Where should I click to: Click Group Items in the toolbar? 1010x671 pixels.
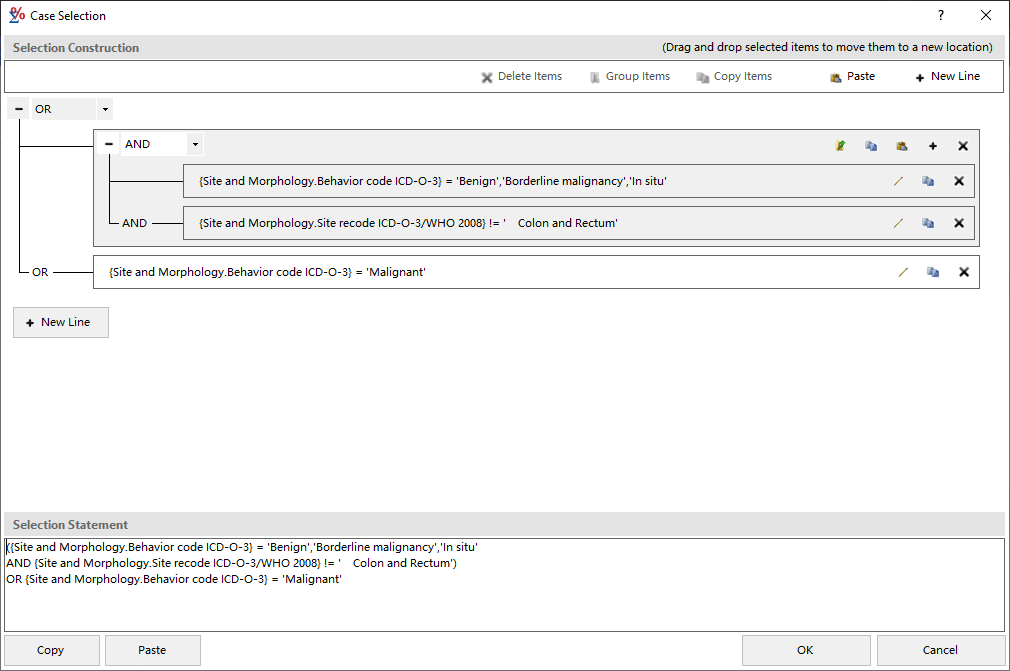coord(629,76)
